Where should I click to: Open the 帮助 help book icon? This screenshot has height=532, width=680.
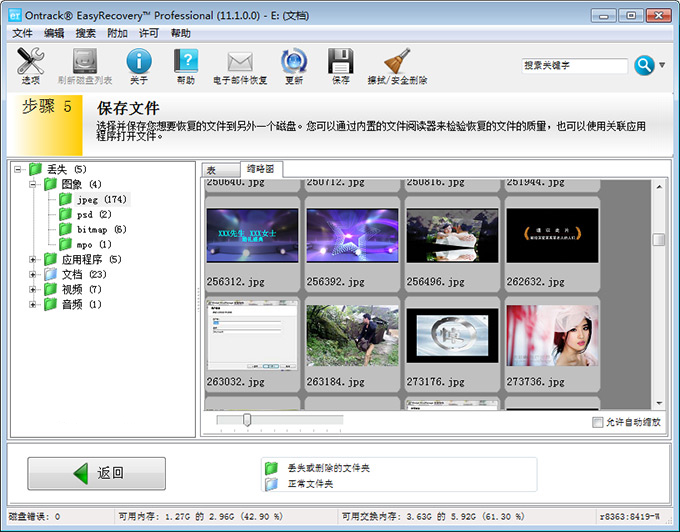(186, 66)
